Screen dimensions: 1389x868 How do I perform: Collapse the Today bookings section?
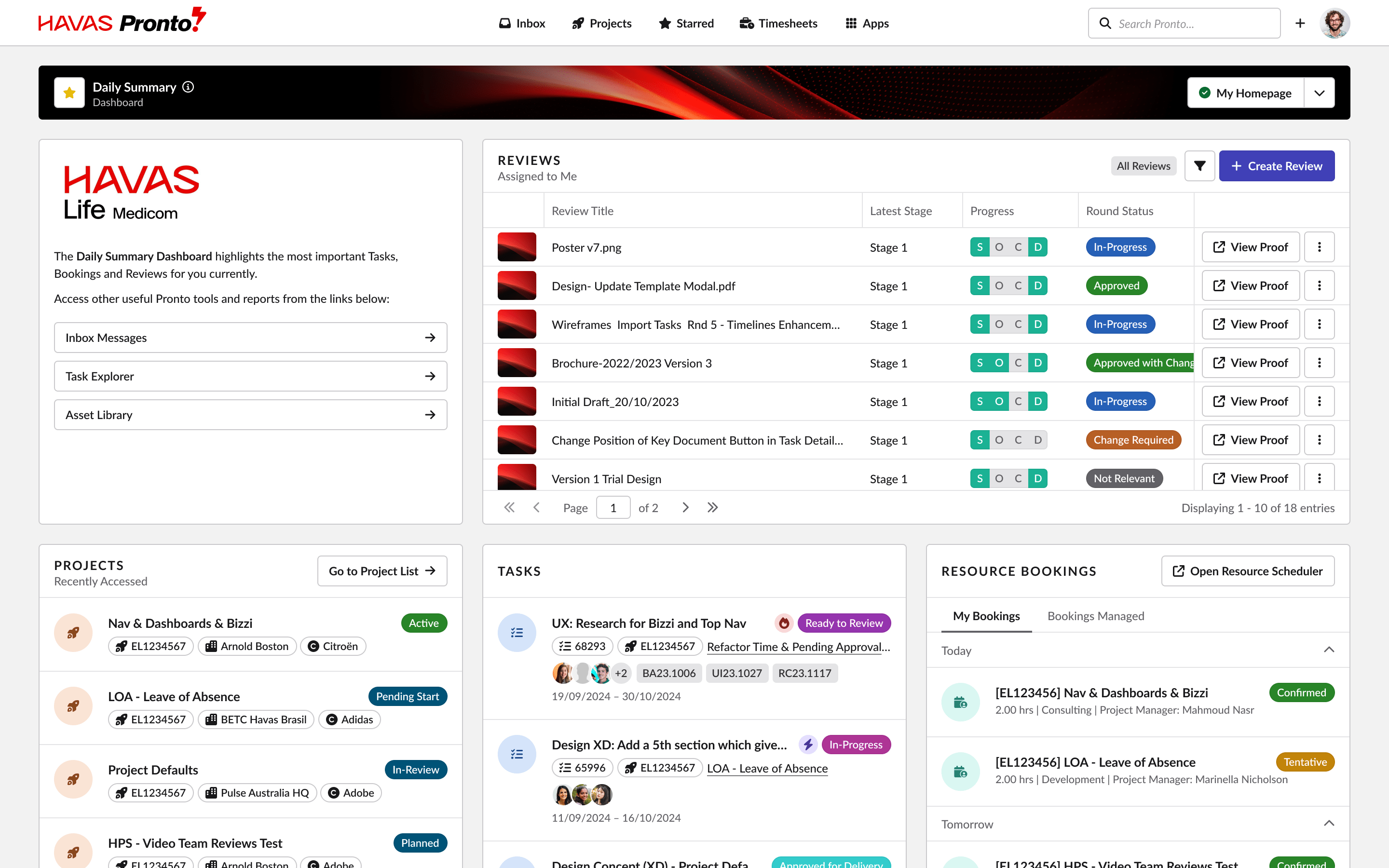coord(1329,650)
